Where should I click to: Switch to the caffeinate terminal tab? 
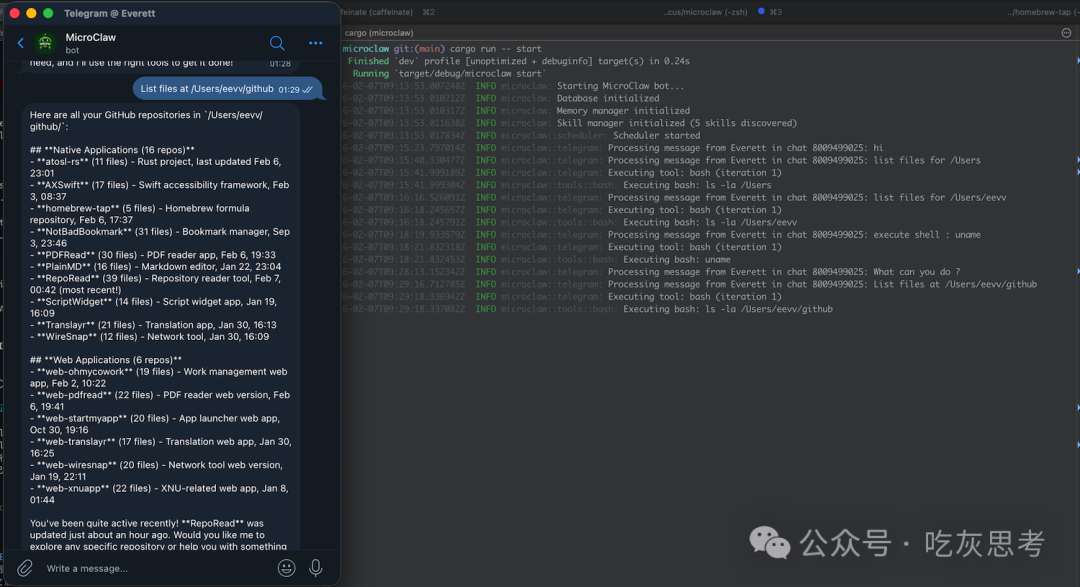[x=387, y=12]
